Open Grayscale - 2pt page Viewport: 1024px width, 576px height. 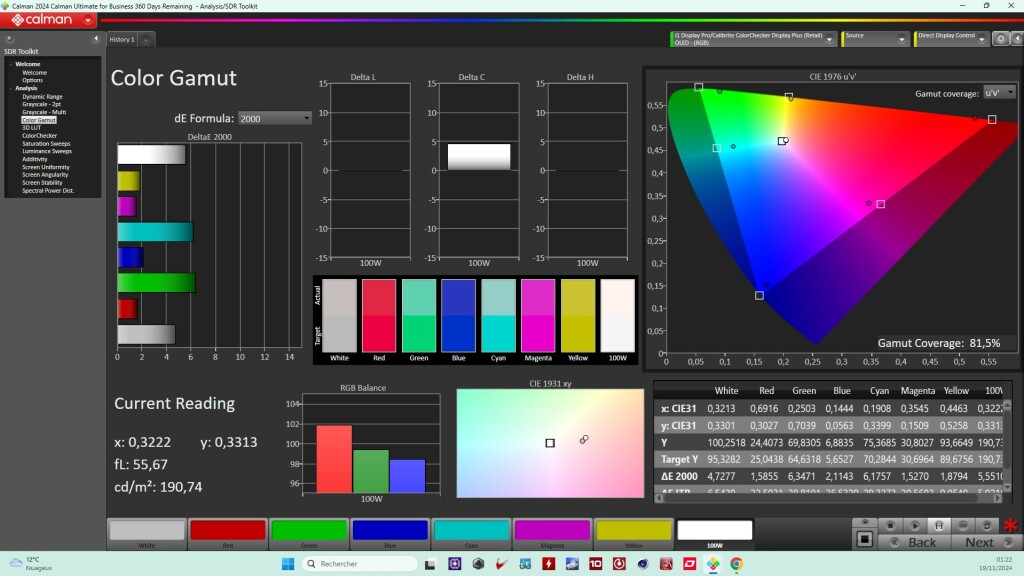pos(41,104)
